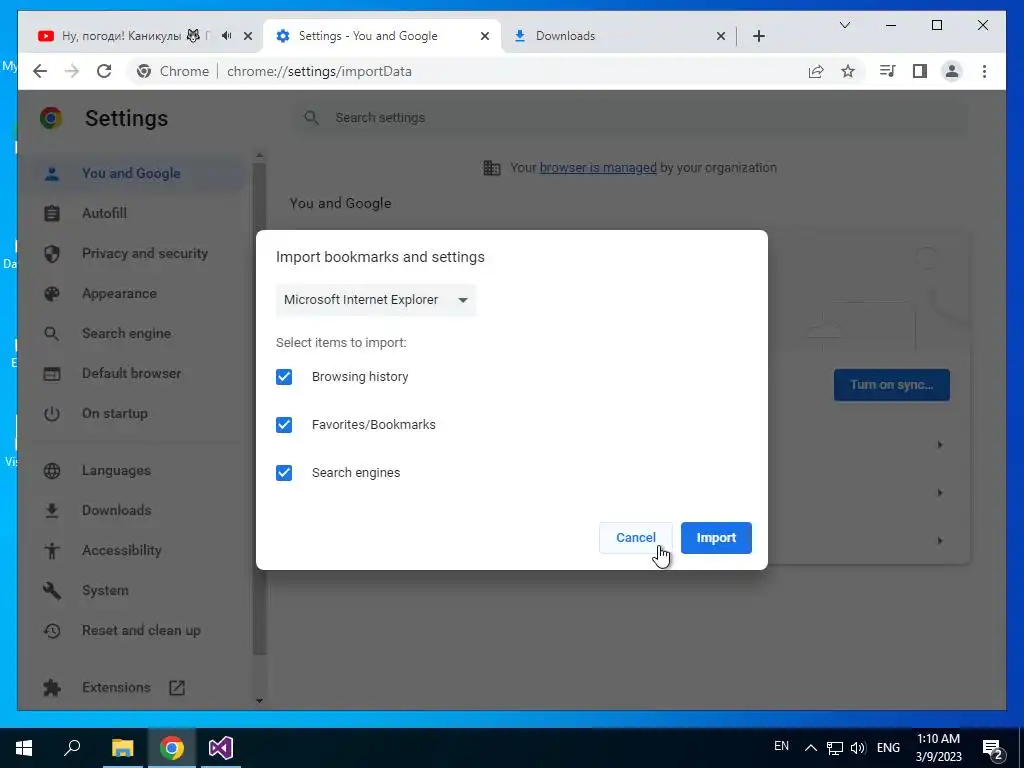Close the Downloads tab

pyautogui.click(x=720, y=36)
